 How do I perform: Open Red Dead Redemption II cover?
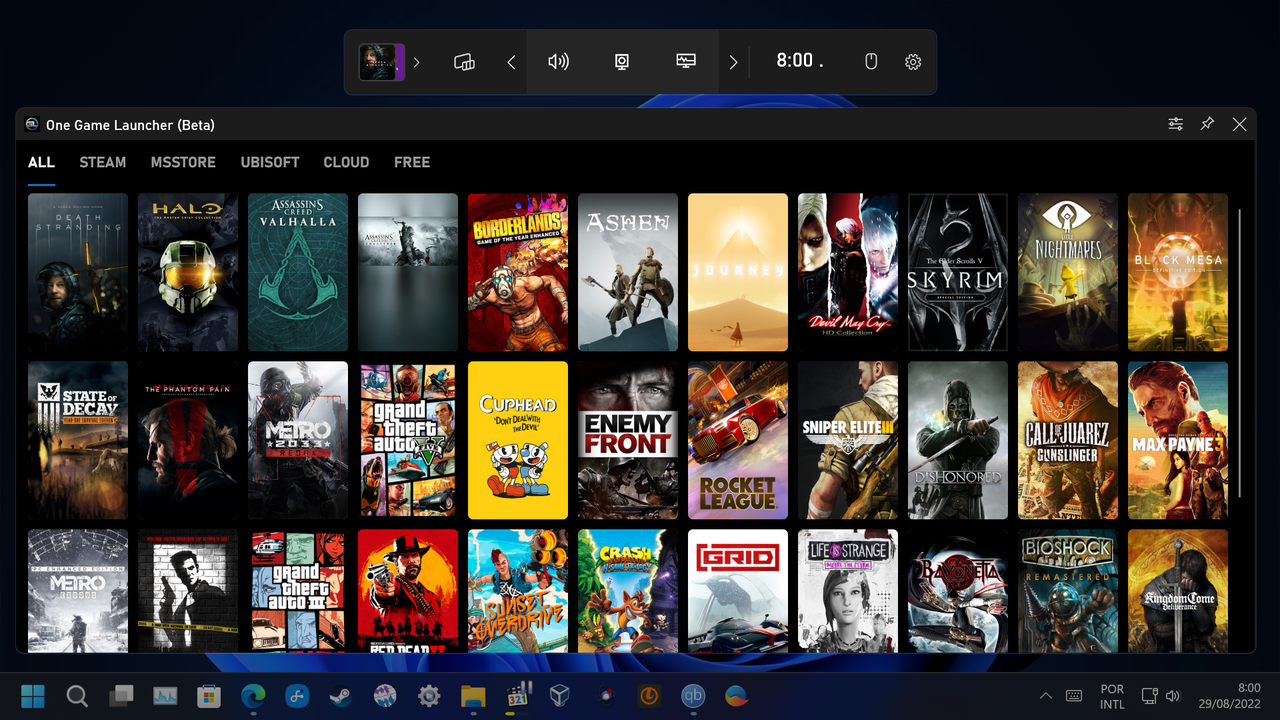(x=408, y=591)
